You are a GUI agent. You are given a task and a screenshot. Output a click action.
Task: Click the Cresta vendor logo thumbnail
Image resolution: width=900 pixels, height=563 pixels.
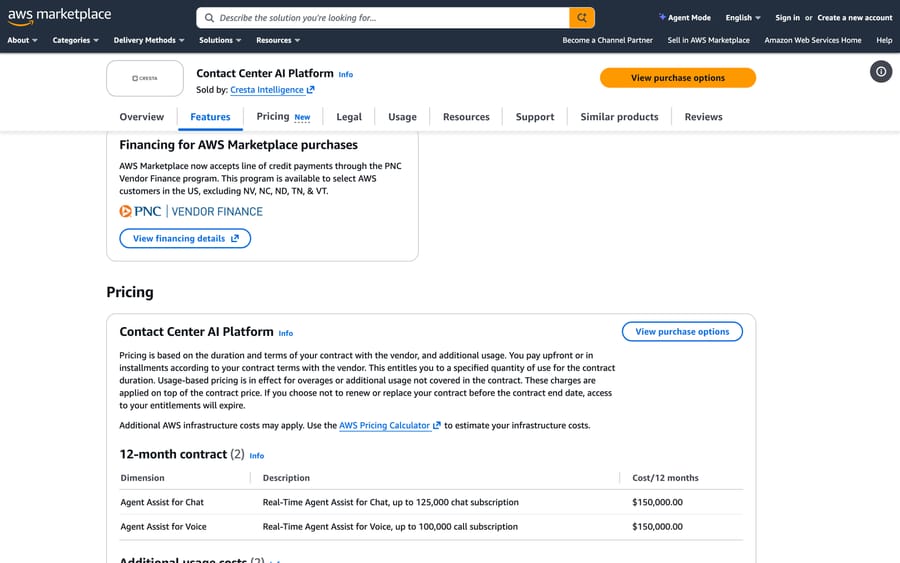tap(145, 78)
